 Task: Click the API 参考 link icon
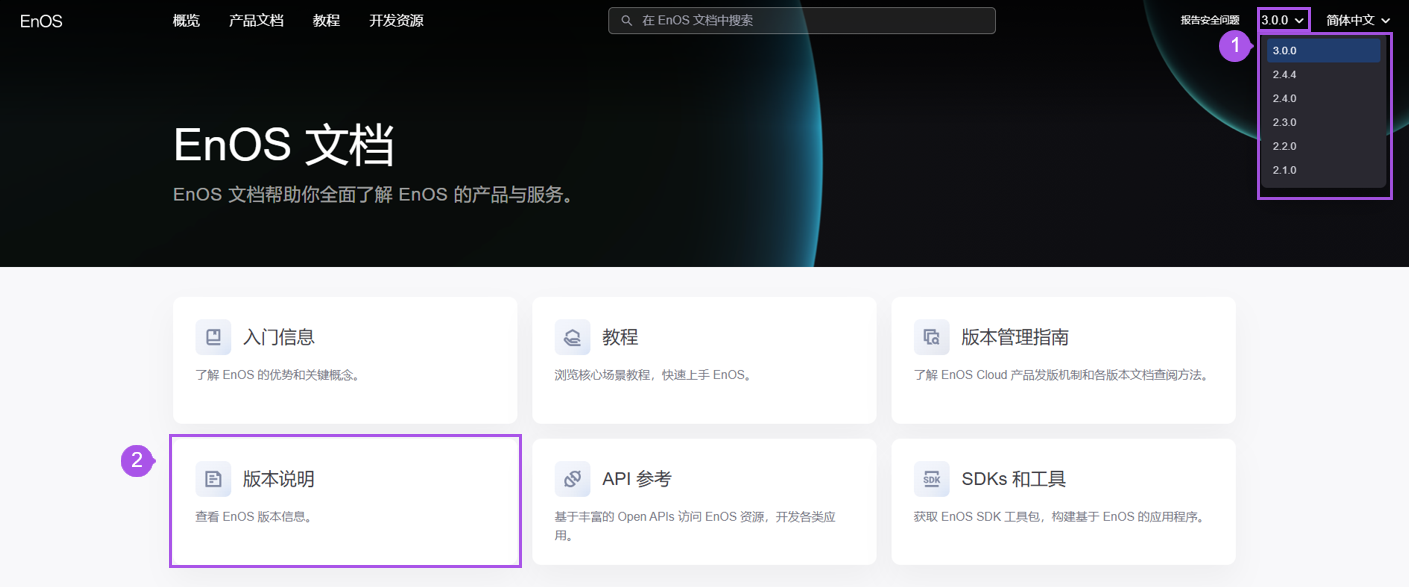click(x=572, y=479)
